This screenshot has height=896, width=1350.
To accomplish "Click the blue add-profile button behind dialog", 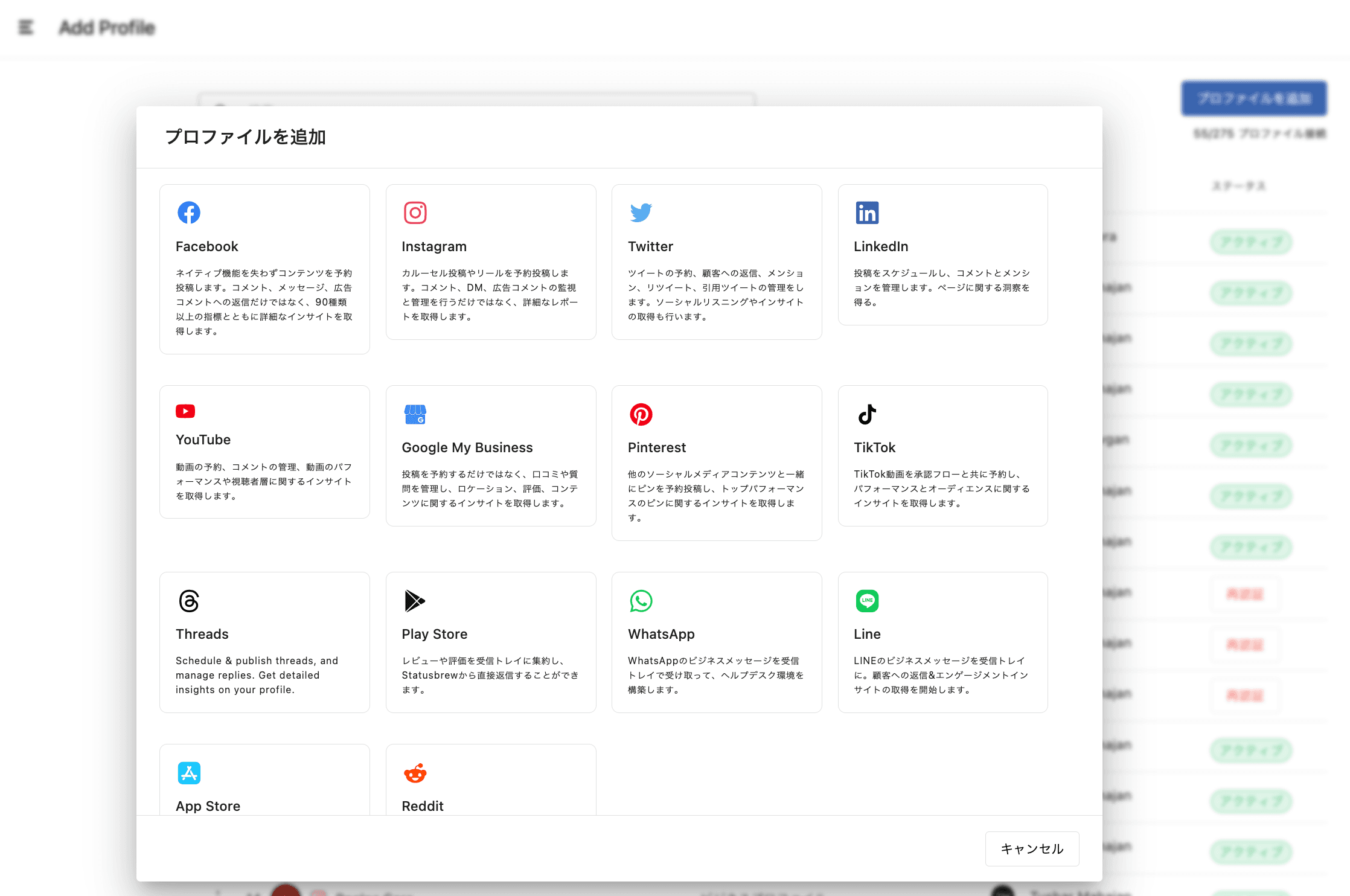I will coord(1254,98).
